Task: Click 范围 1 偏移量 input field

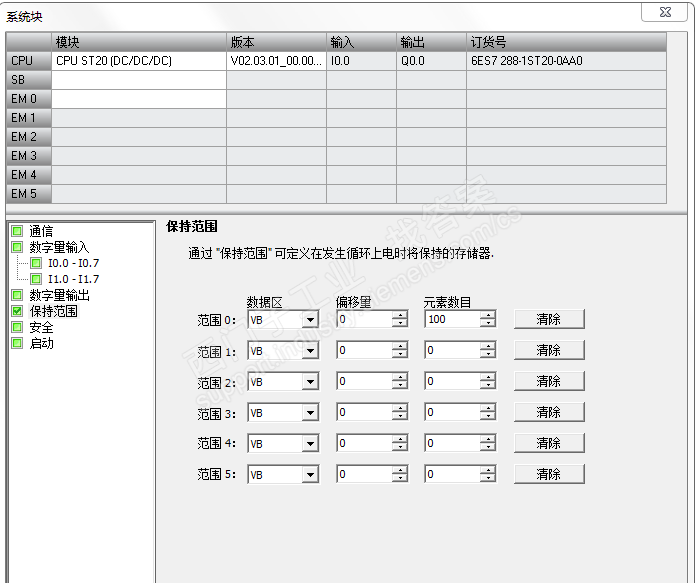Action: coord(364,350)
